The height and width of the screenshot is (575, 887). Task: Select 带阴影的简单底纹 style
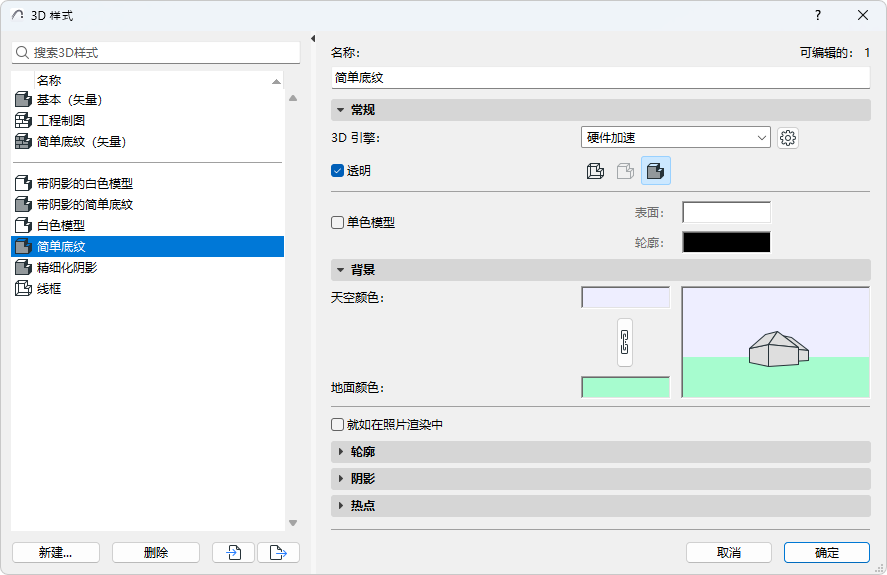pyautogui.click(x=147, y=204)
